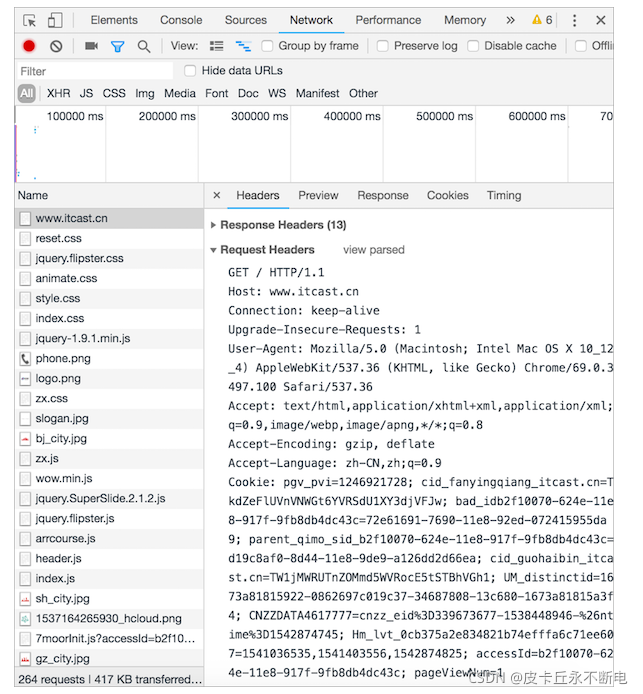
Task: Select the gz_city.jpg request icon
Action: [x=25, y=659]
